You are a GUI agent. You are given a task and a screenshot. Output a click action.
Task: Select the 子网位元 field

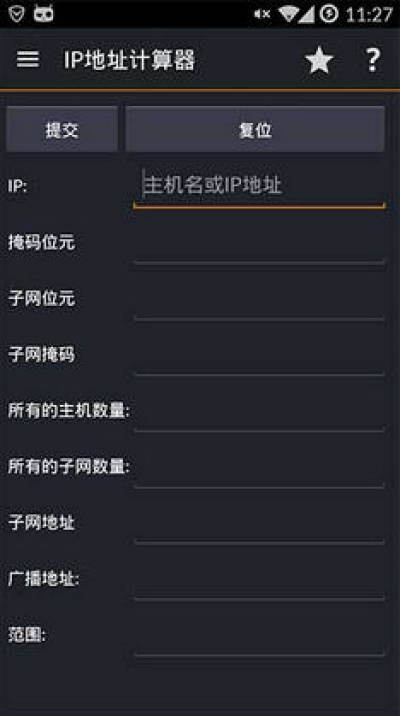click(259, 301)
